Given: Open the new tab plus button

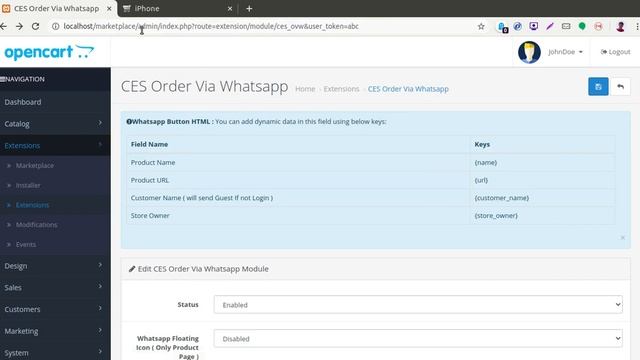Looking at the screenshot, I should tap(249, 8).
